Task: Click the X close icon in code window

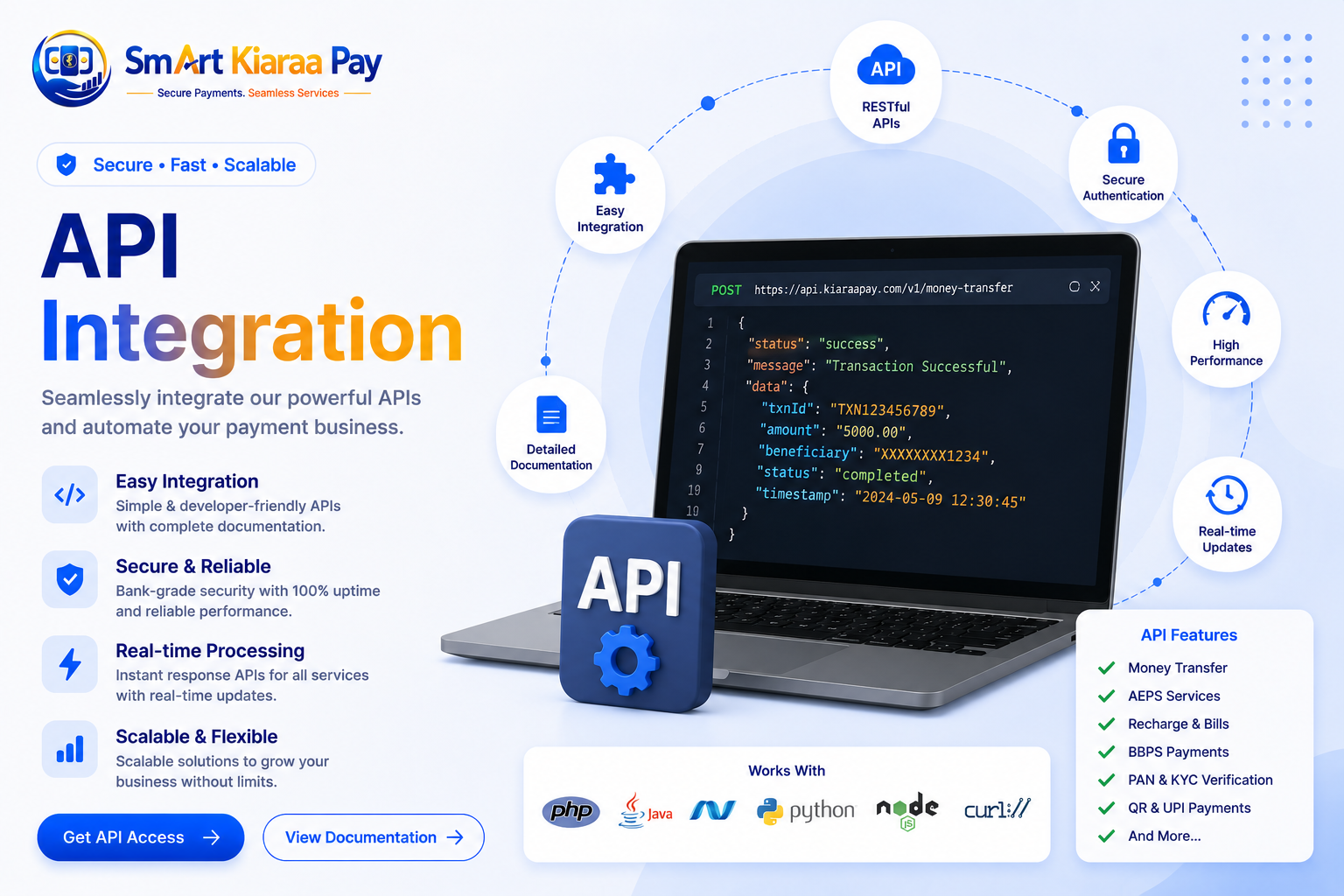Action: click(x=1095, y=286)
